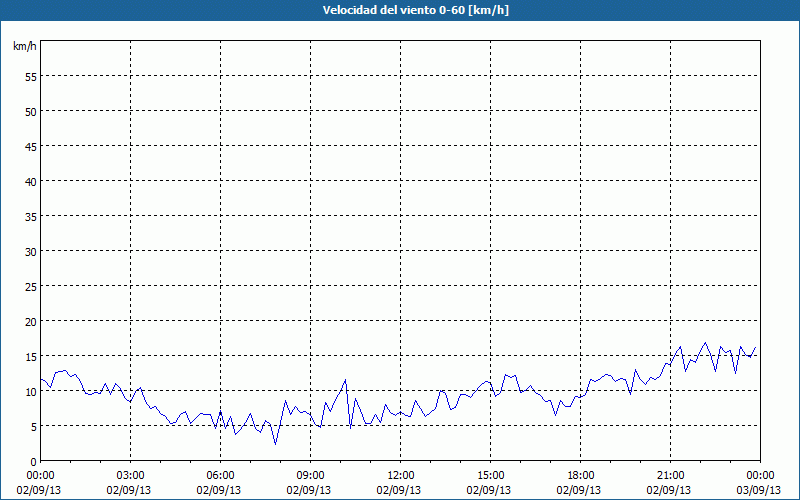Screen dimensions: 800x500
Task: Click the "21:00" time label
Action: 670,476
